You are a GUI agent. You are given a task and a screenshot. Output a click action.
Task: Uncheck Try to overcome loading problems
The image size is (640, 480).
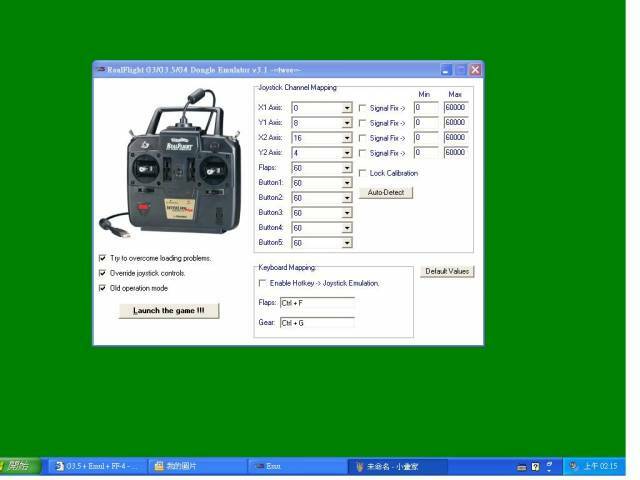coord(102,258)
